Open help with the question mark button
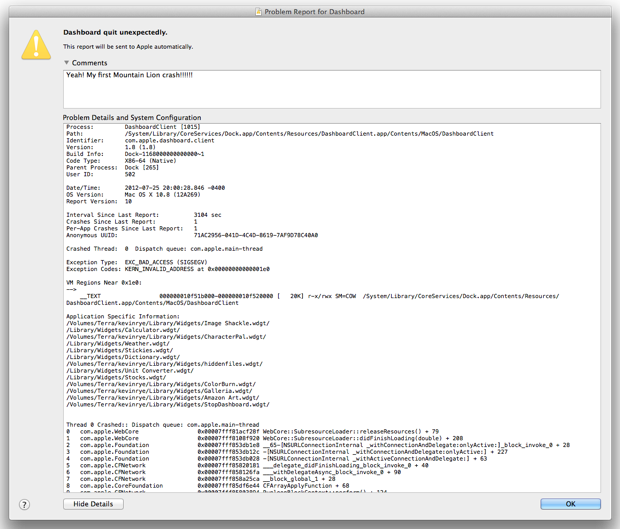Image resolution: width=620 pixels, height=529 pixels. tap(25, 504)
